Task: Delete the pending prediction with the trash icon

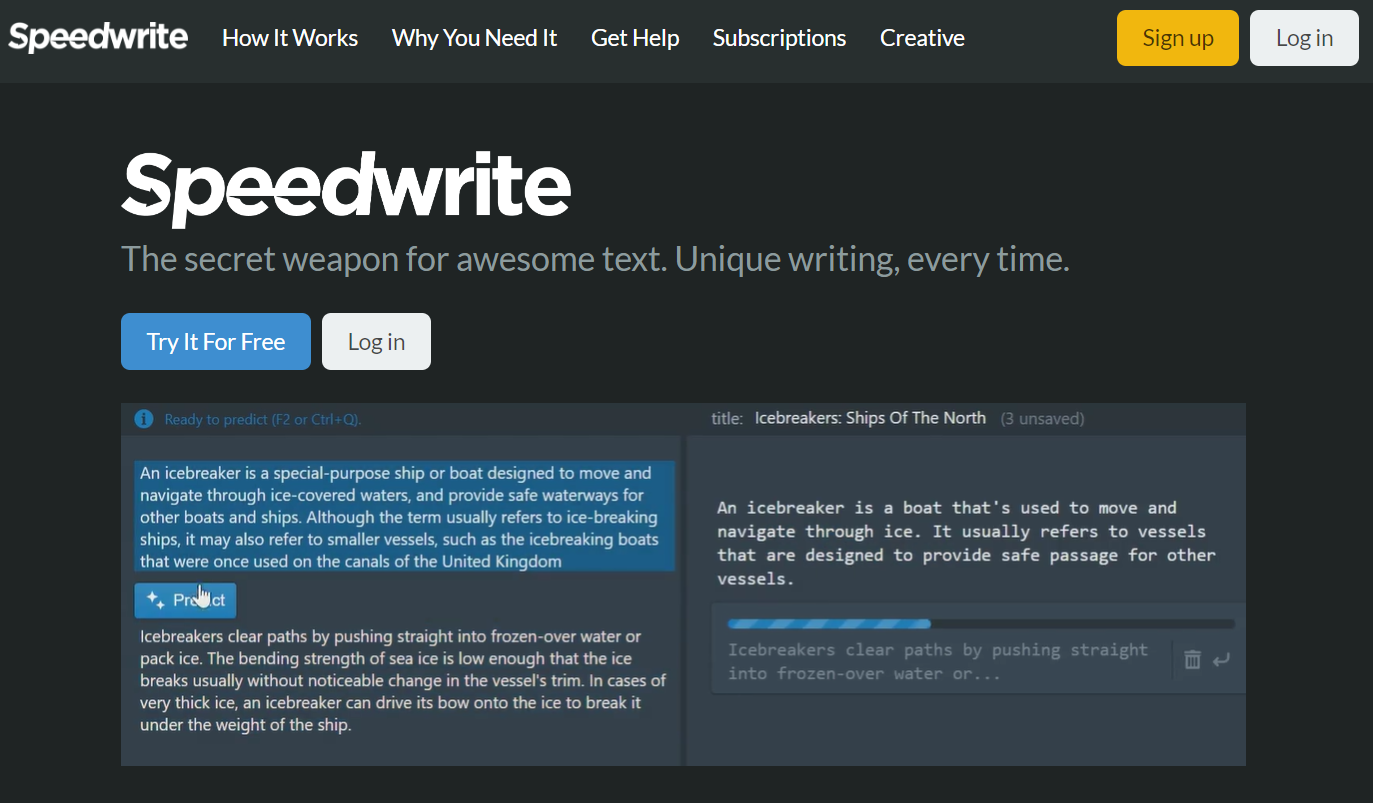Action: pos(1192,660)
